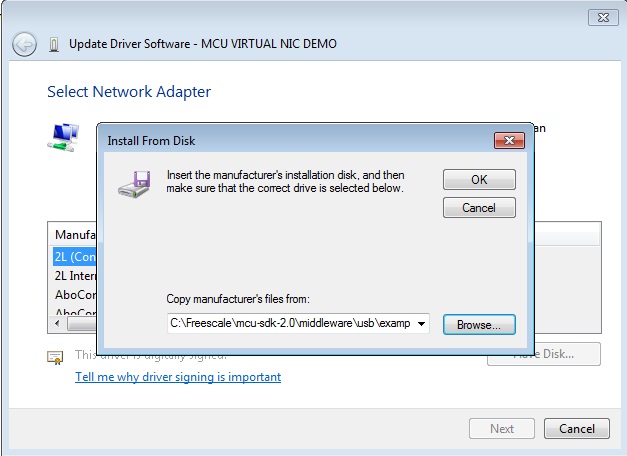Click the floppy disk icon in the dialog

click(133, 182)
